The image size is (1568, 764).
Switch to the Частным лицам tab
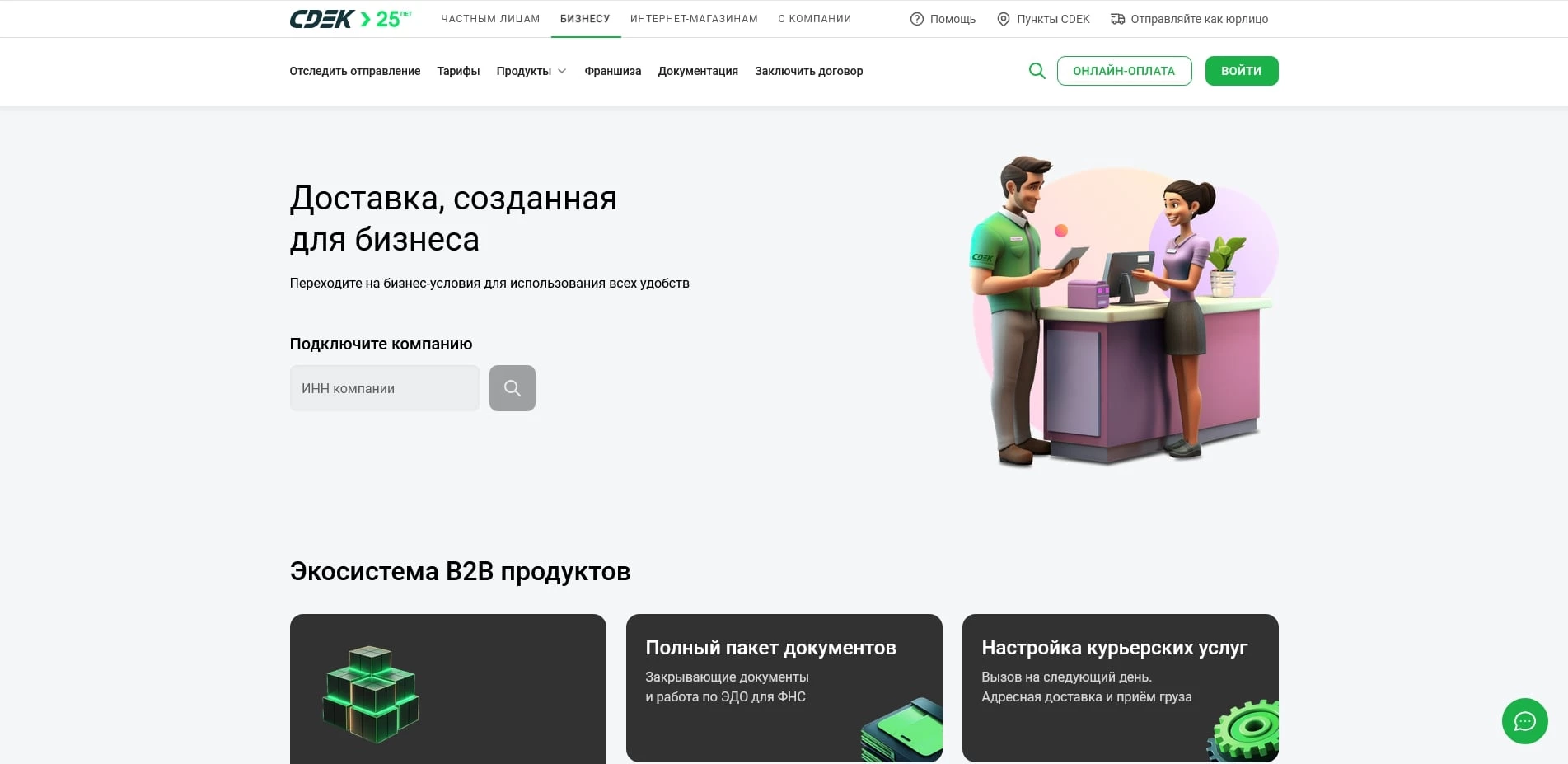(490, 18)
